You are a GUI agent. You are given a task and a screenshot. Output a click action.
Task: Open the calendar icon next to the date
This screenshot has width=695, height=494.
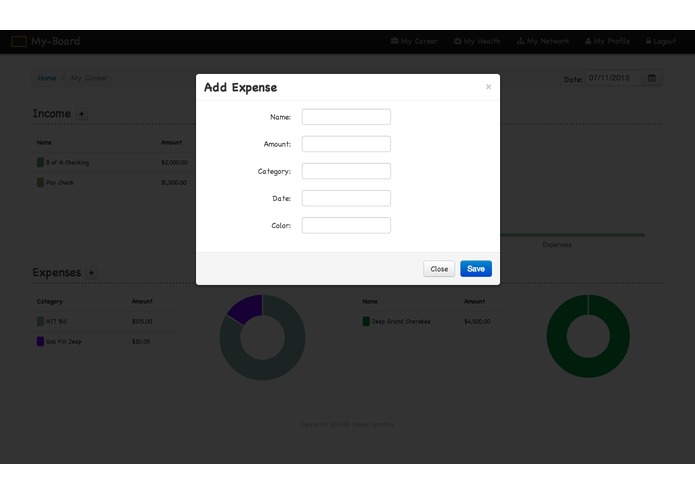pyautogui.click(x=652, y=78)
